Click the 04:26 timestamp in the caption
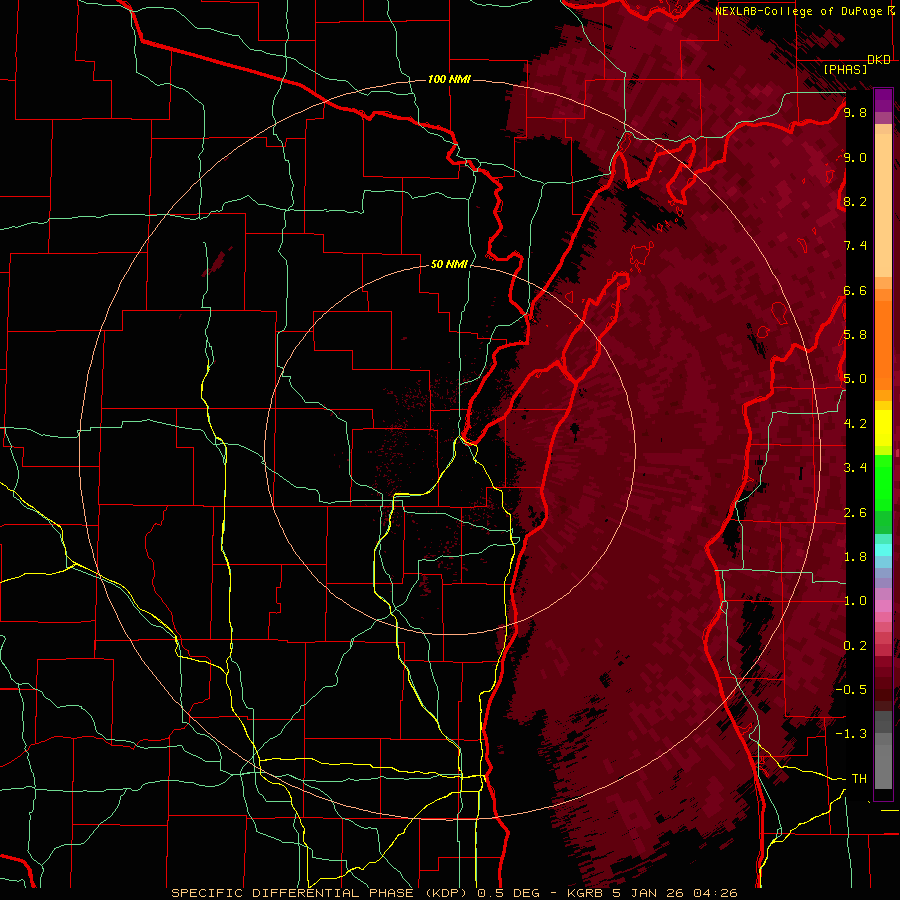 715,893
